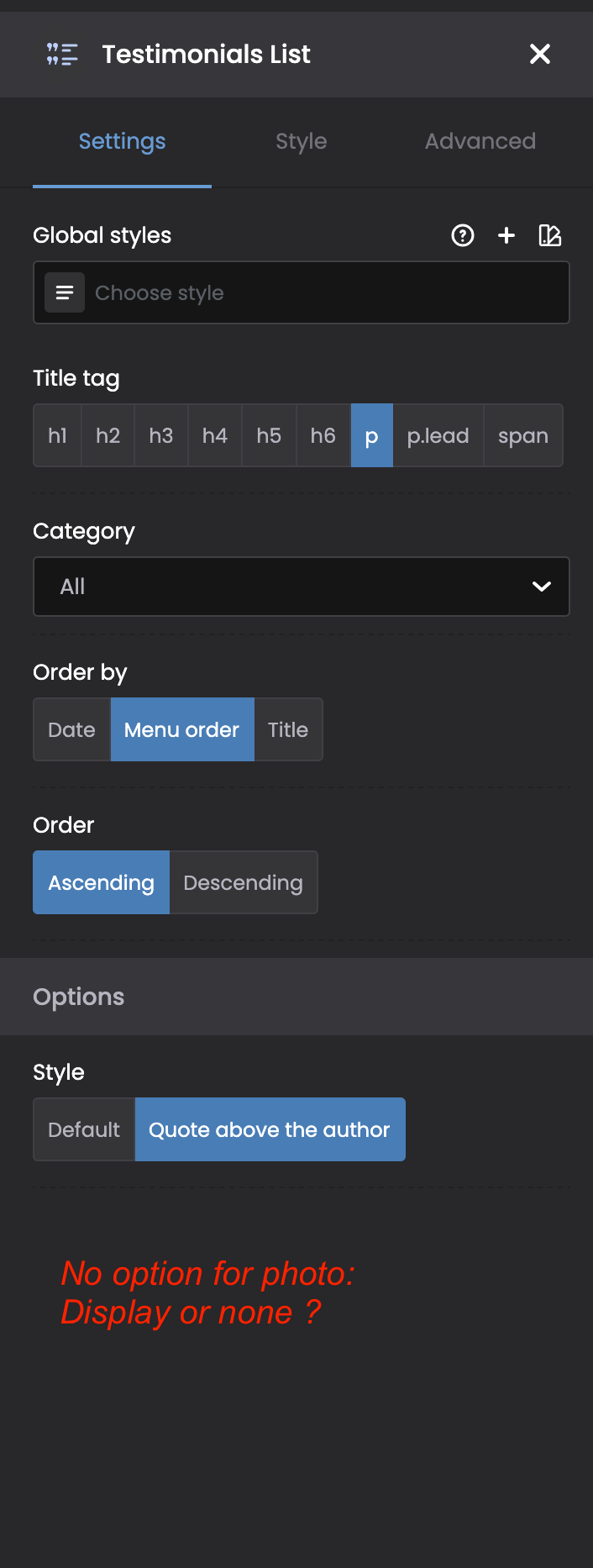Open the Choose style selector field
This screenshot has height=1568, width=593.
pos(302,292)
